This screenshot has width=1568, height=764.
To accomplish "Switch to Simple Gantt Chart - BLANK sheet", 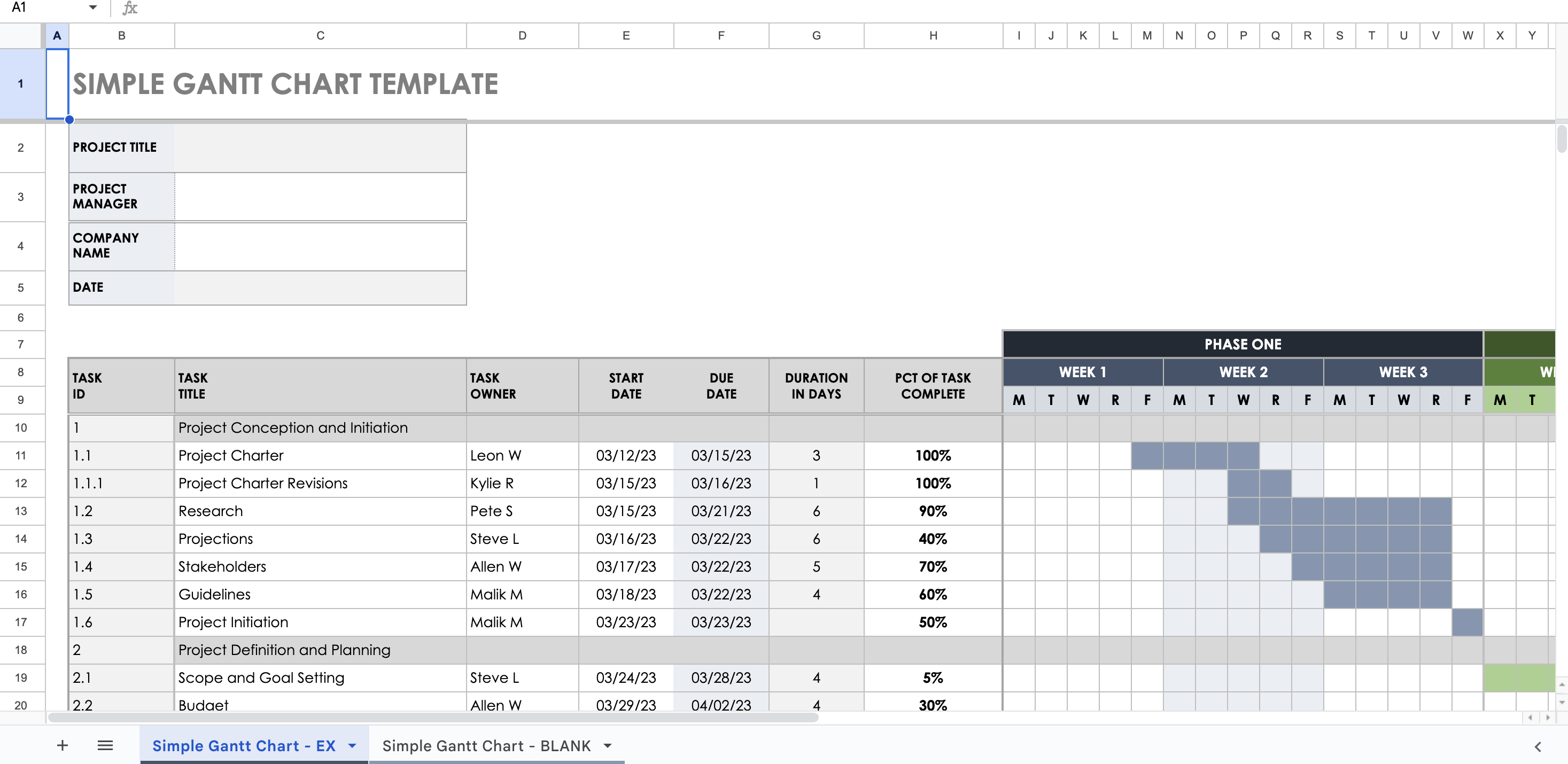I will click(x=486, y=746).
